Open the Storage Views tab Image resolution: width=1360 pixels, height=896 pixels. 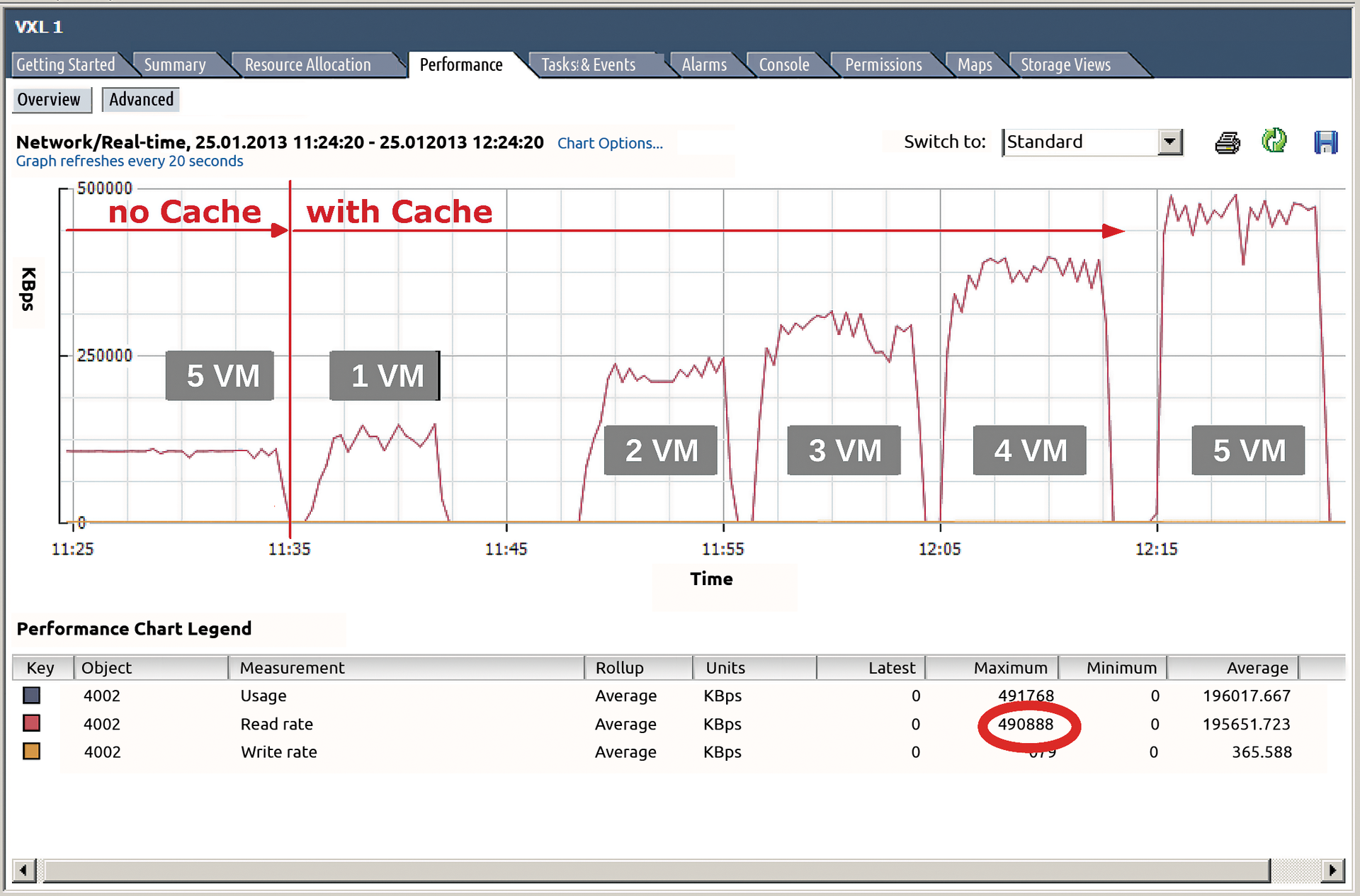(1065, 64)
